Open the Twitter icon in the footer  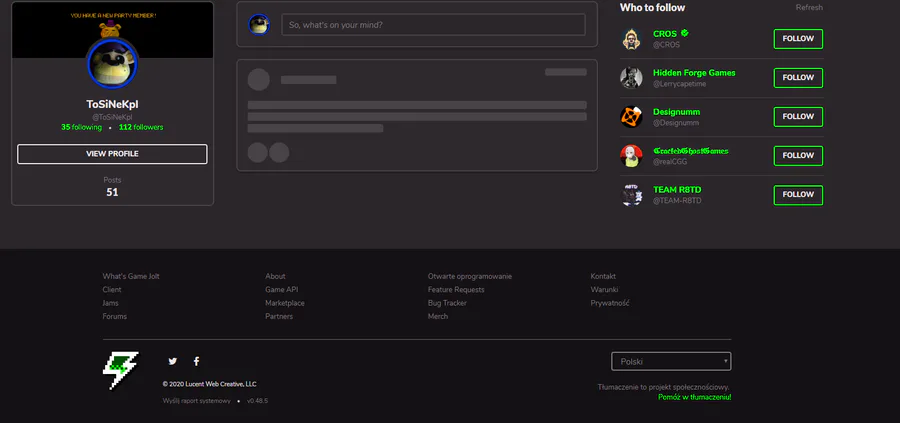(173, 361)
